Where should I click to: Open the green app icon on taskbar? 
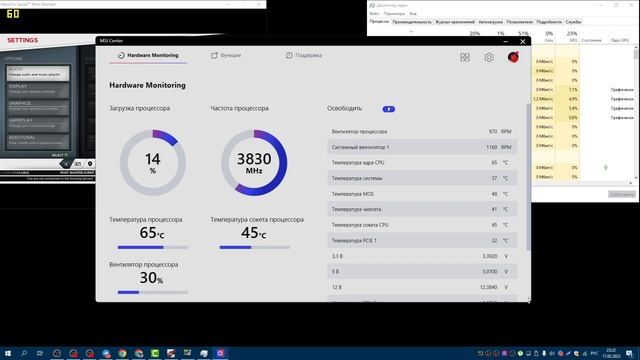[155, 353]
